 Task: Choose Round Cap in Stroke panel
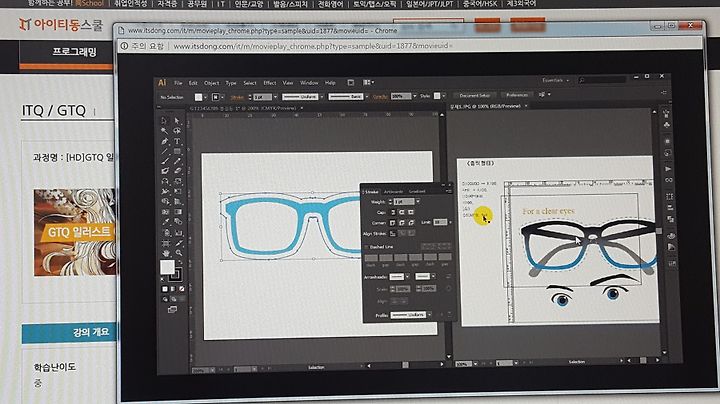(402, 212)
